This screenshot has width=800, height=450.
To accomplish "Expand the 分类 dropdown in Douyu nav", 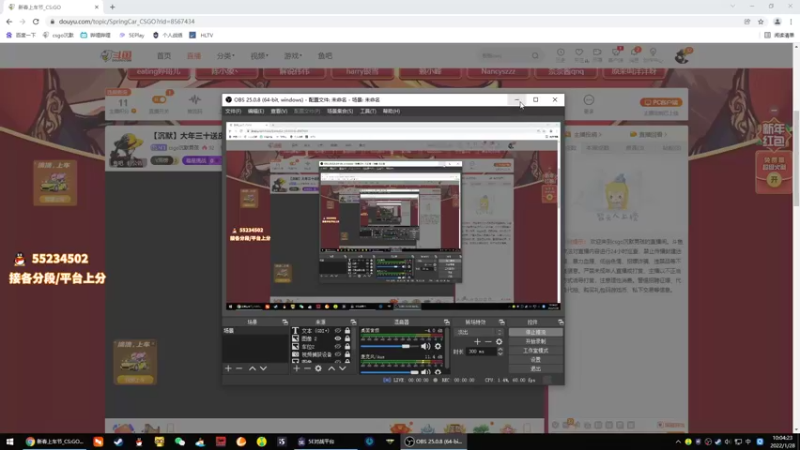I will [x=226, y=56].
